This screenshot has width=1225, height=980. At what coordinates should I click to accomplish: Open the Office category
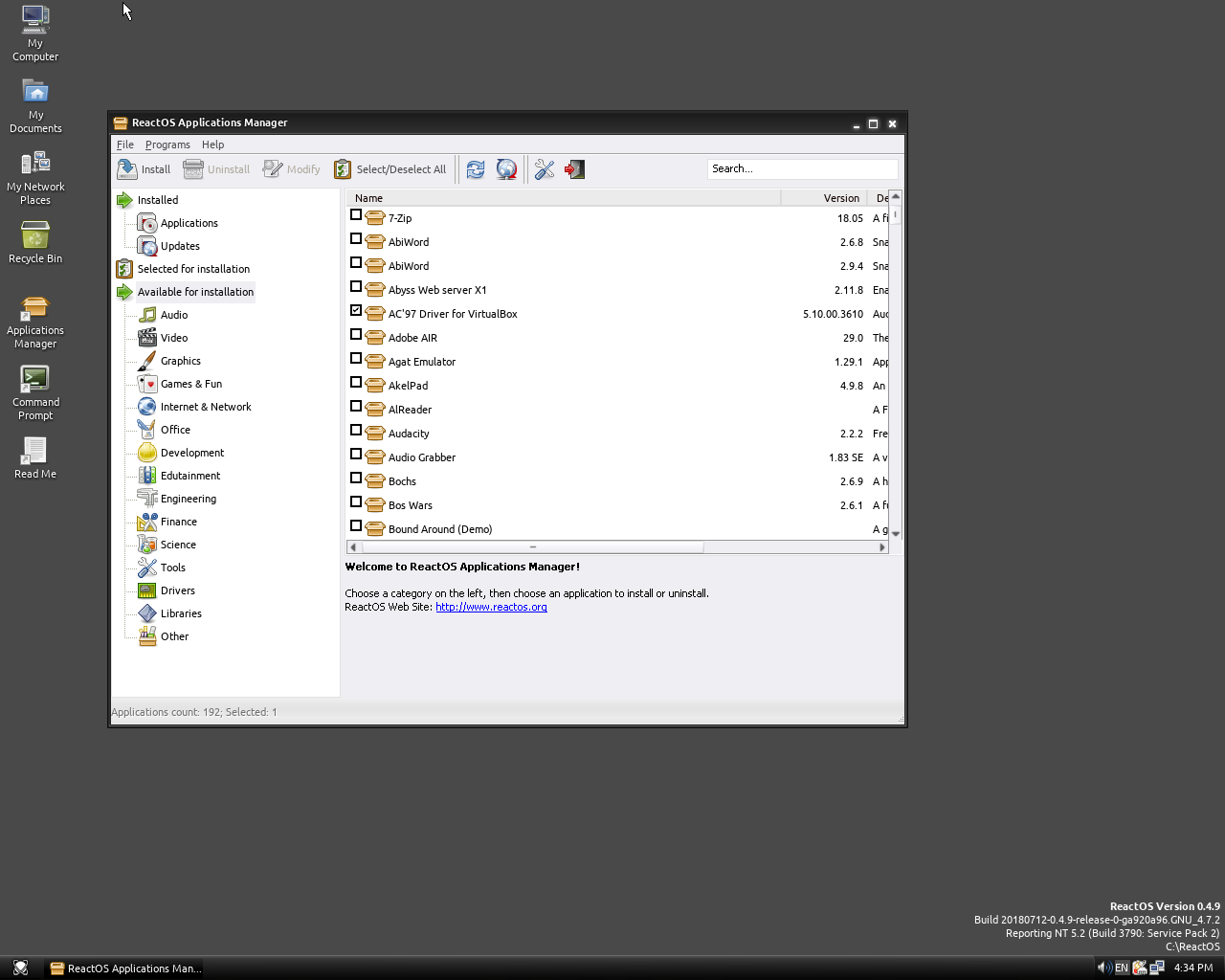coord(174,430)
